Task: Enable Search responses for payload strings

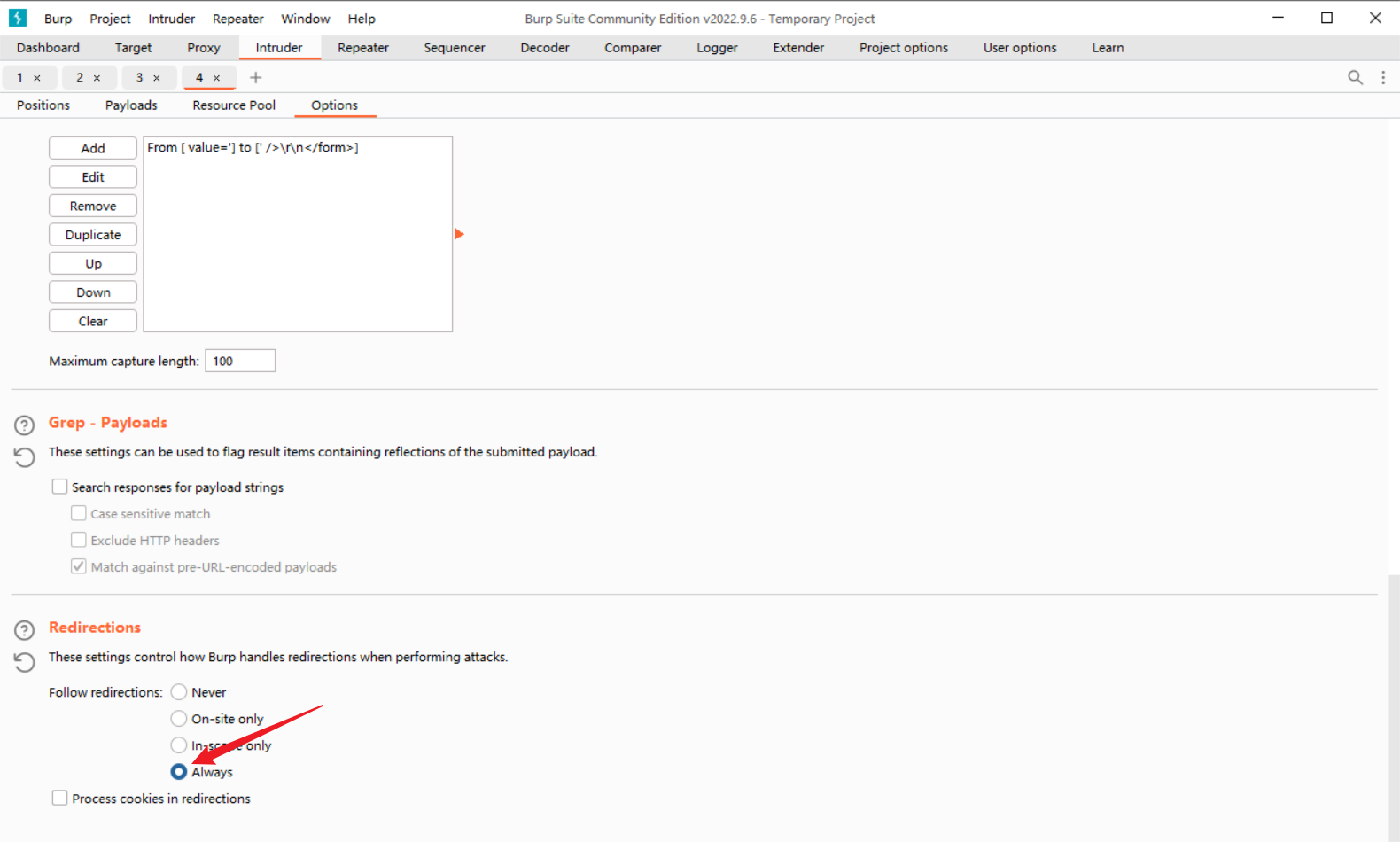Action: click(60, 487)
